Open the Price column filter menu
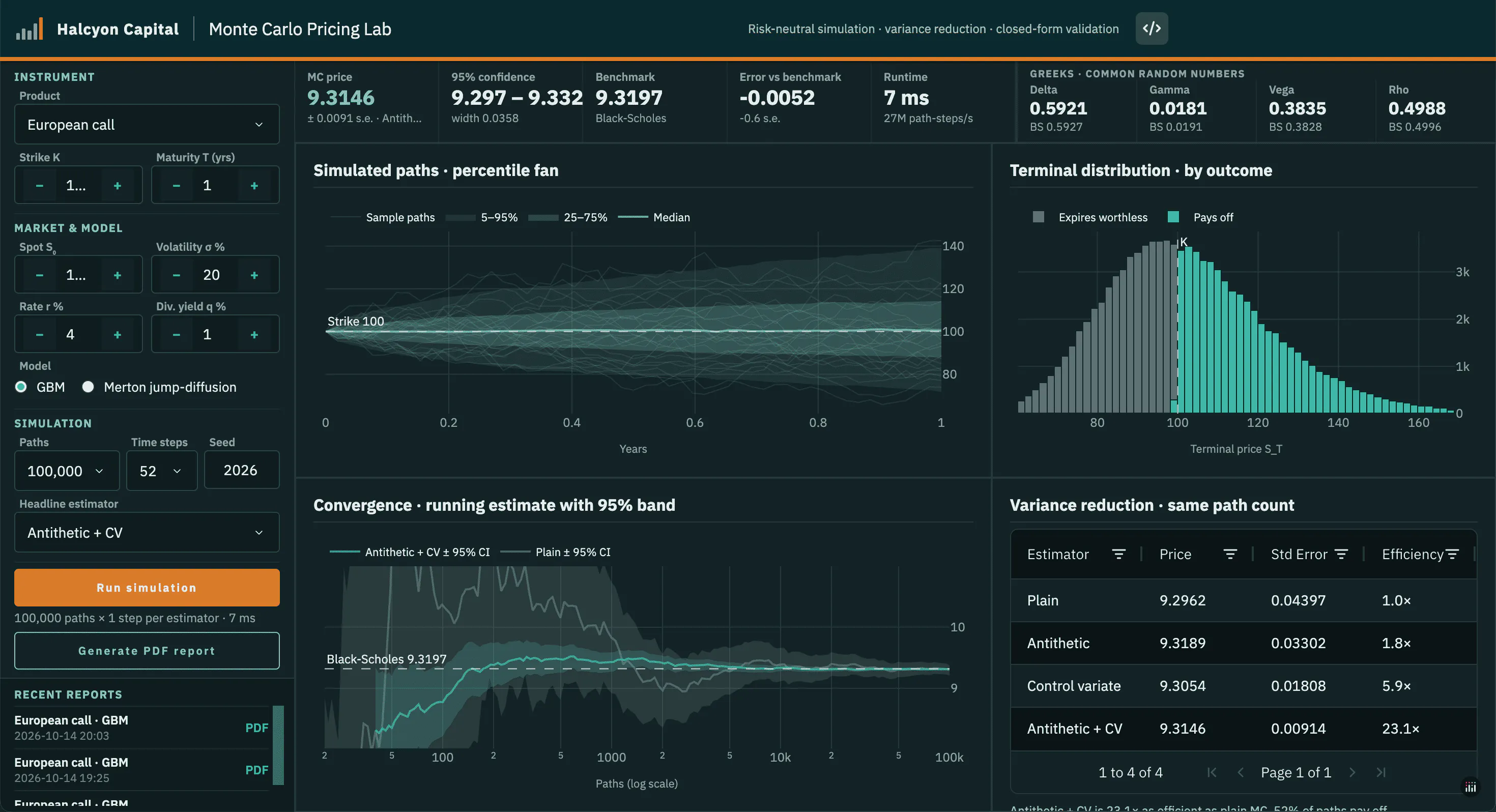 pos(1230,554)
